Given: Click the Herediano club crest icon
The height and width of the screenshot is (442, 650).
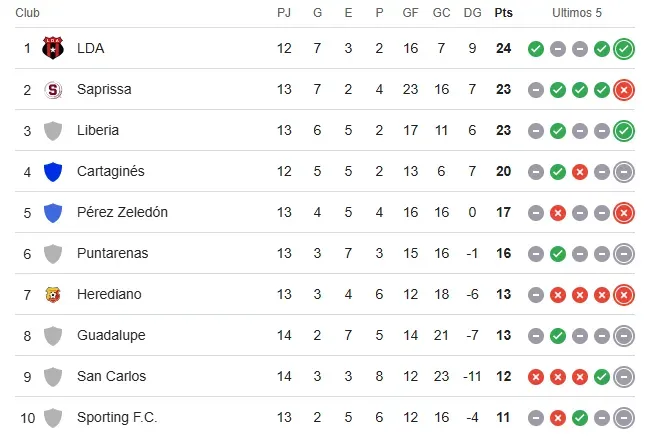Looking at the screenshot, I should (x=53, y=294).
